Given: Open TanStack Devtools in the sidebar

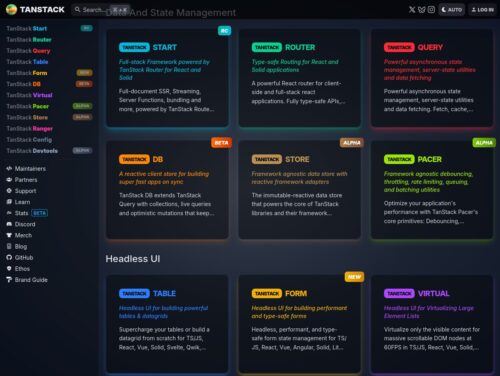Looking at the screenshot, I should click(49, 151).
